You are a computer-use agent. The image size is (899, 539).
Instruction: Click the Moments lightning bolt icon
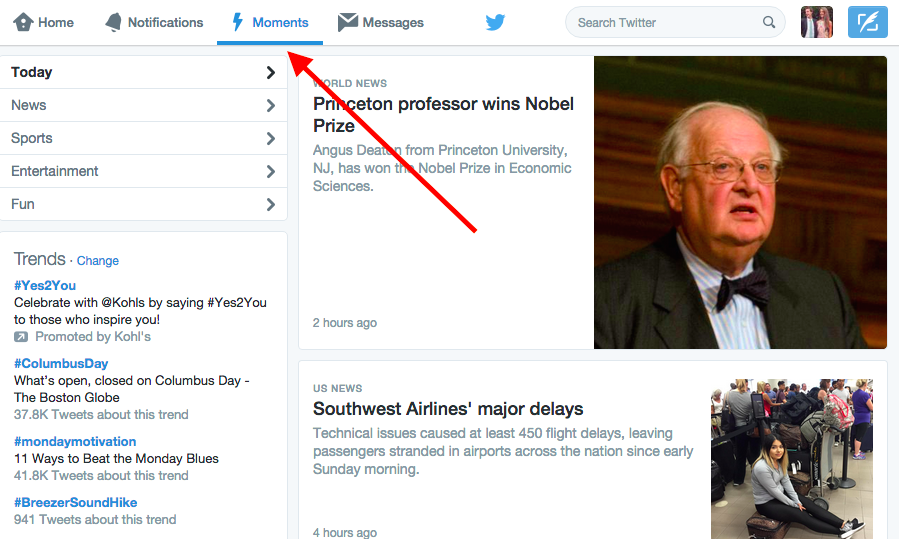tap(237, 22)
